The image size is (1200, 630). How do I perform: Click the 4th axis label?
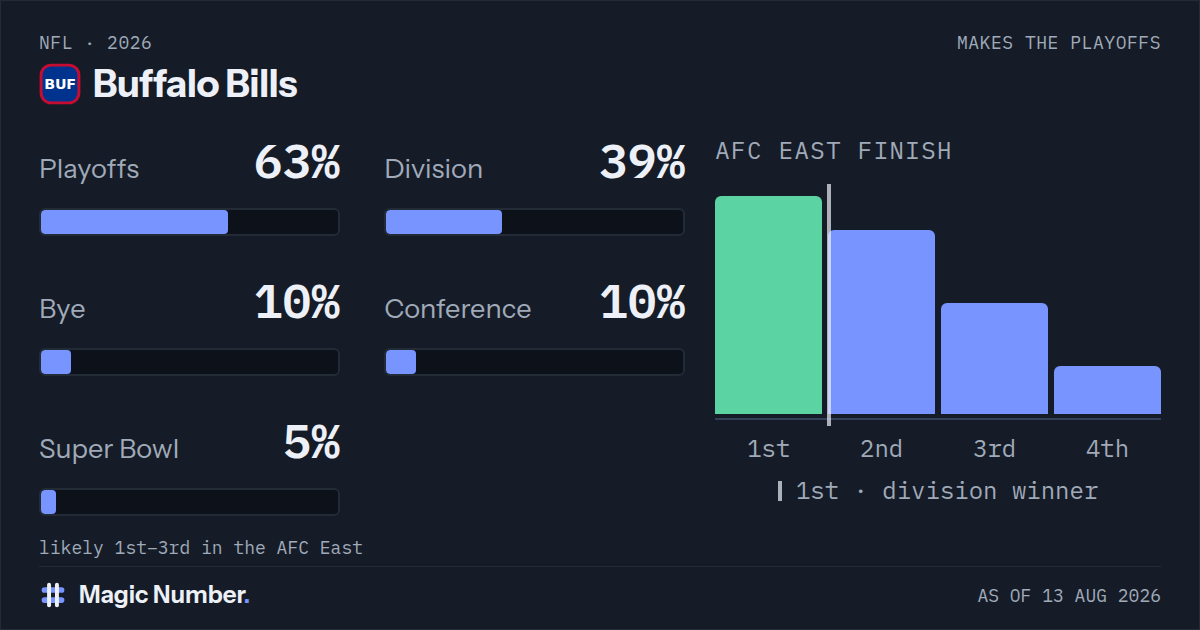click(x=1107, y=449)
